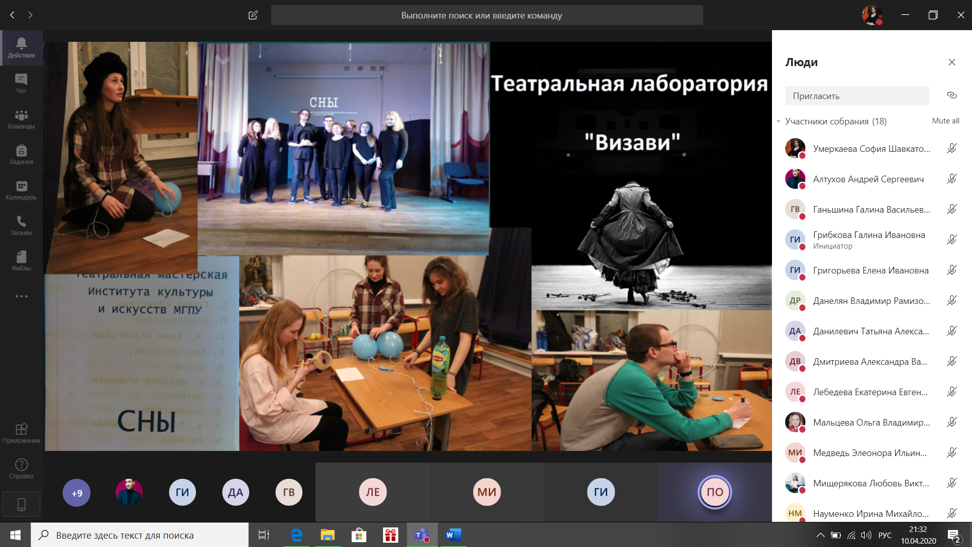Viewport: 972px width, 547px height.
Task: Select the ДА participant avatar in strip
Action: (236, 492)
